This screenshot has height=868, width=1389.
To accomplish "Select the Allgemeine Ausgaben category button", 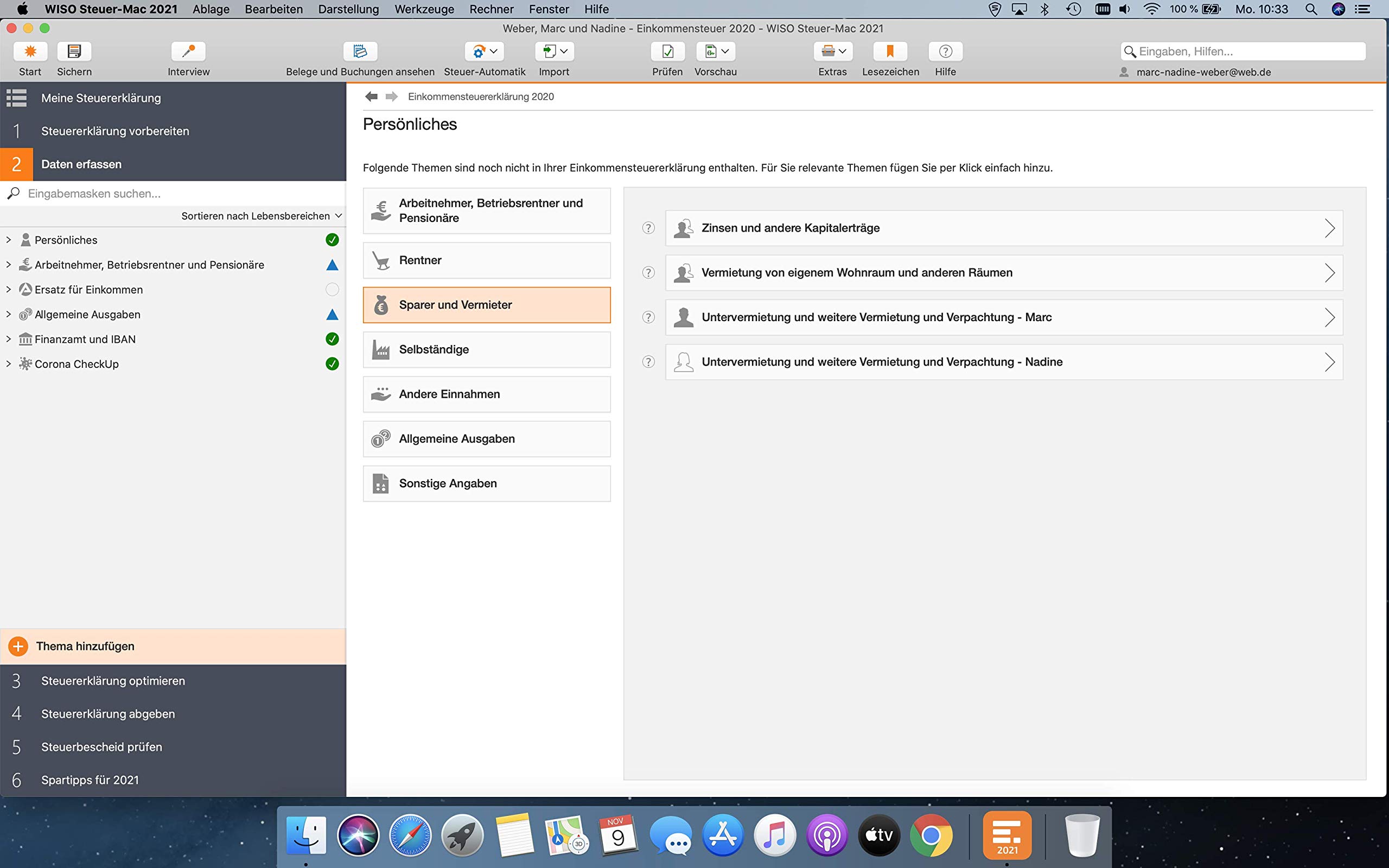I will (487, 439).
